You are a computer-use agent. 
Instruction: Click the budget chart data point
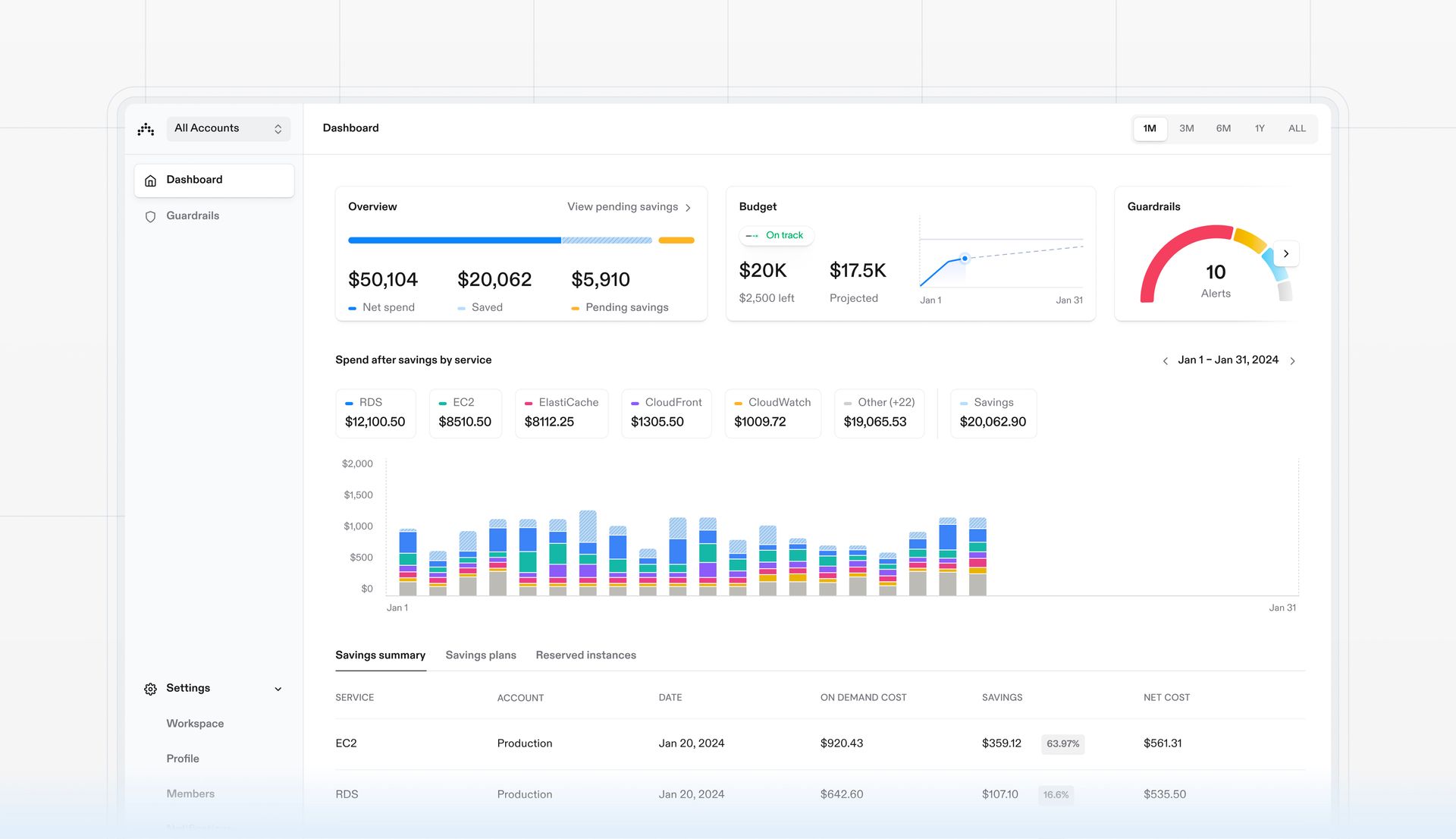coord(965,259)
